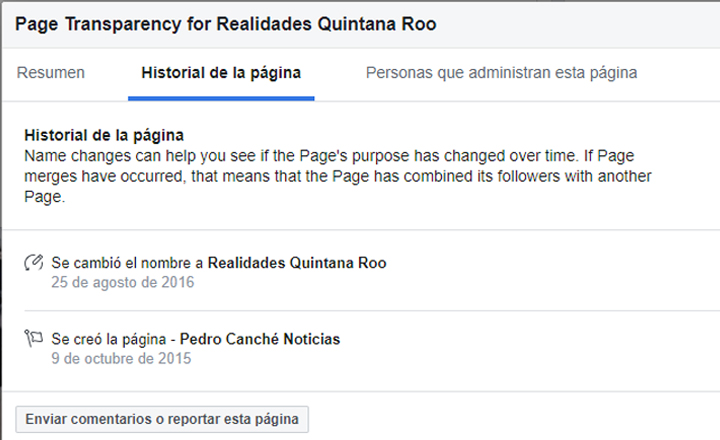This screenshot has width=720, height=440.
Task: Click the date 25 de agosto de 2016
Action: click(x=122, y=282)
